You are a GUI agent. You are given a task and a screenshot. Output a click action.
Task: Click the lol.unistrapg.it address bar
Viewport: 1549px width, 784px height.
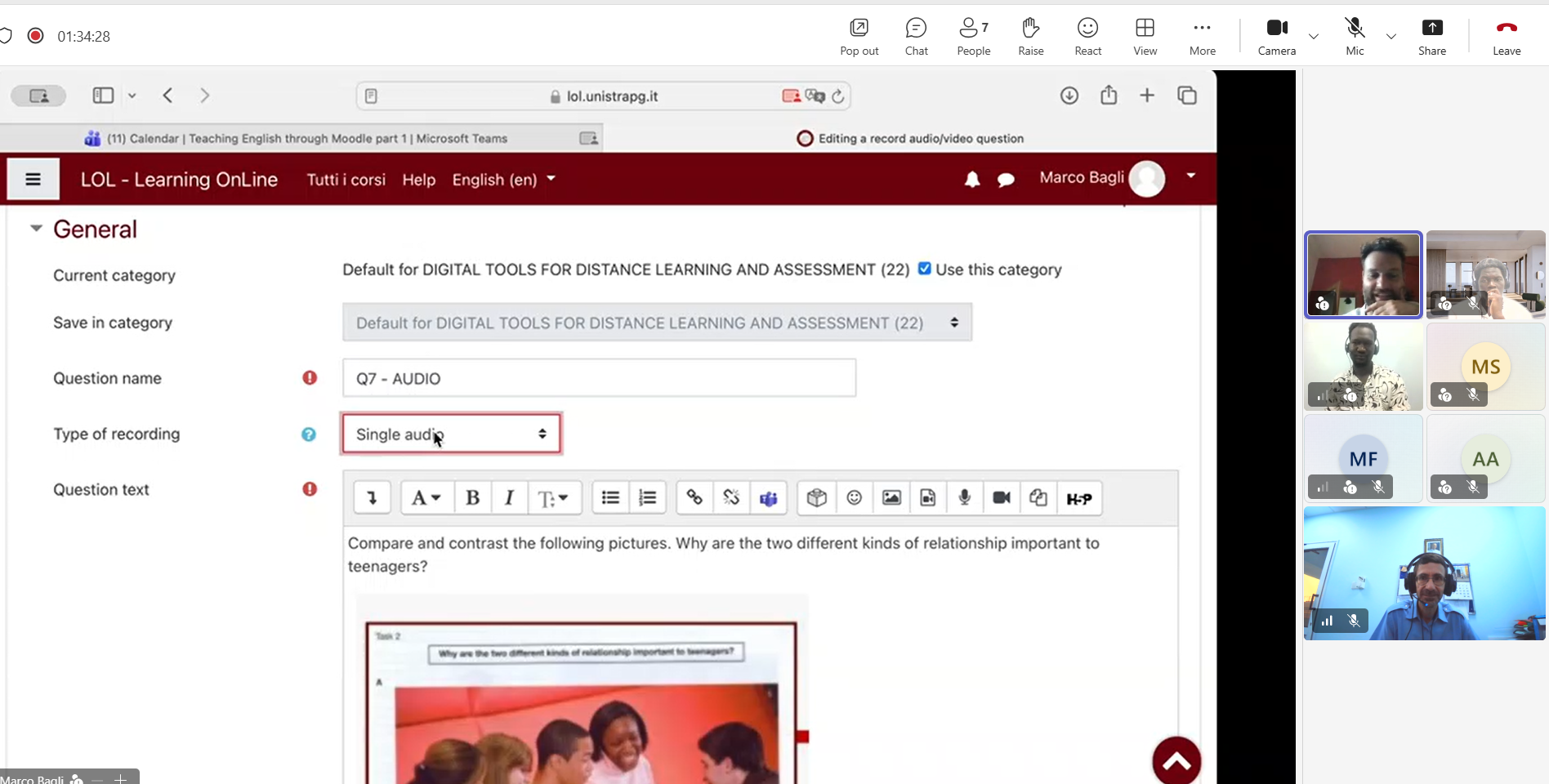[604, 96]
